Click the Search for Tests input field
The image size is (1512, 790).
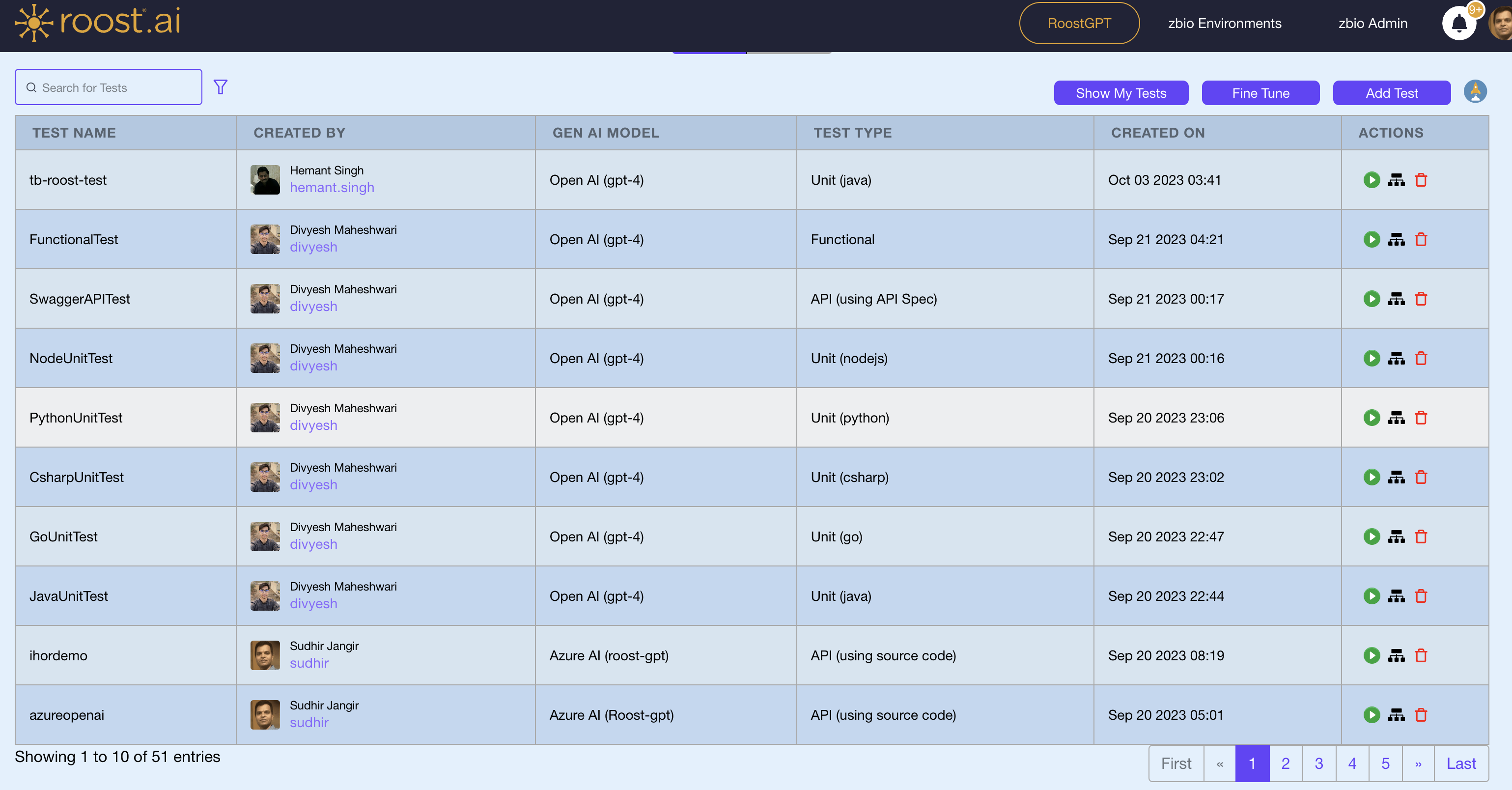[x=108, y=87]
